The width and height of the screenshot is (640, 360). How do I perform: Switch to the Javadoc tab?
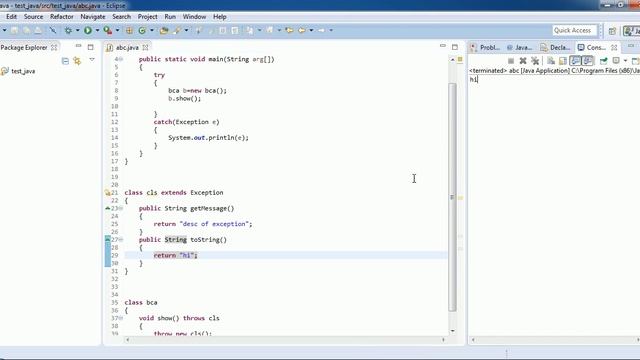point(520,47)
